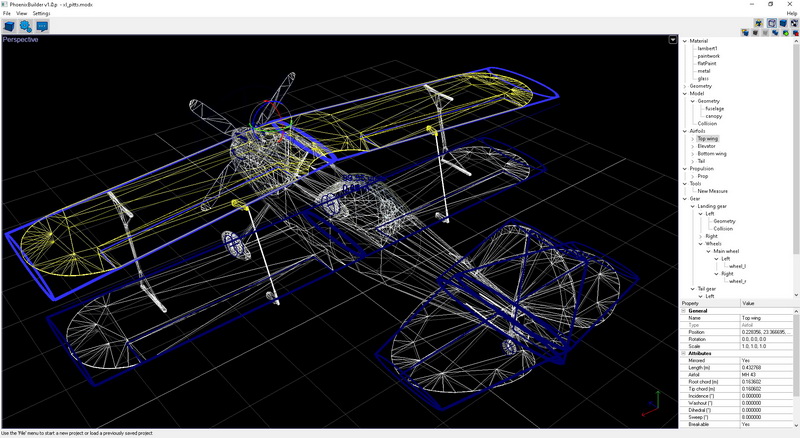The height and width of the screenshot is (438, 800).
Task: Select the solid blue cube view mode icon
Action: (x=783, y=23)
